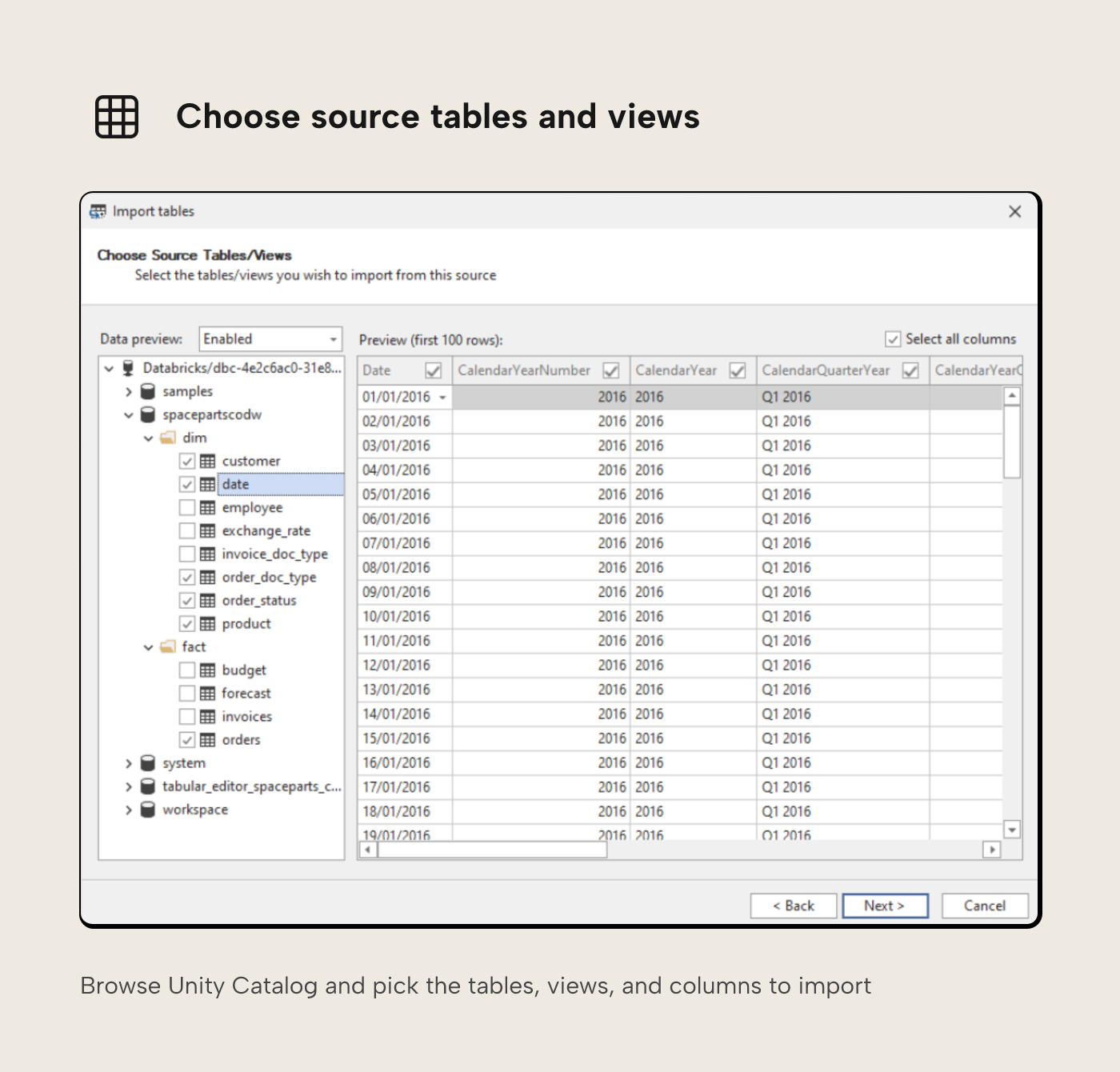Click the workspace catalog database icon
This screenshot has height=1072, width=1120.
pos(148,809)
